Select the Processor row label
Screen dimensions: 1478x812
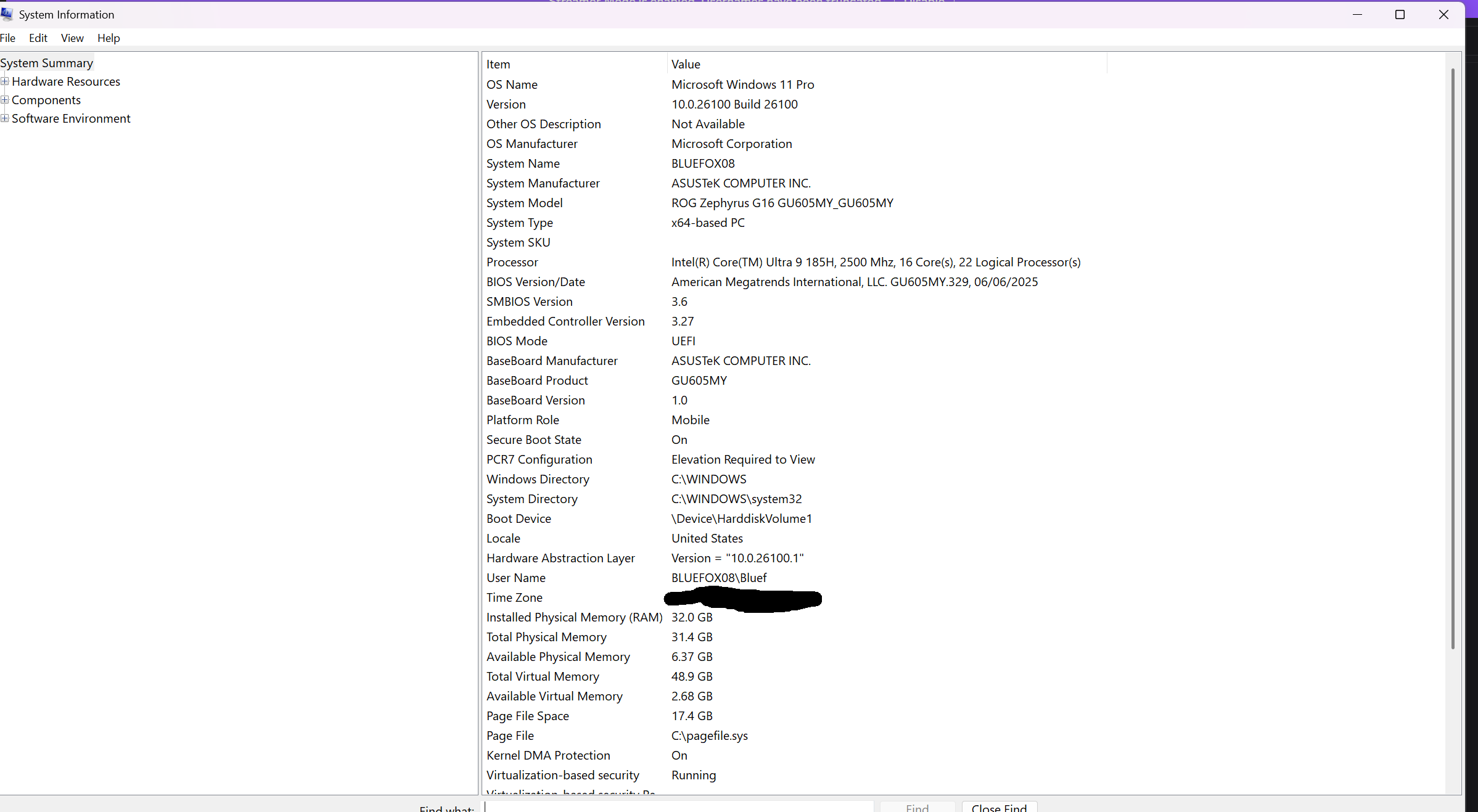pyautogui.click(x=512, y=262)
